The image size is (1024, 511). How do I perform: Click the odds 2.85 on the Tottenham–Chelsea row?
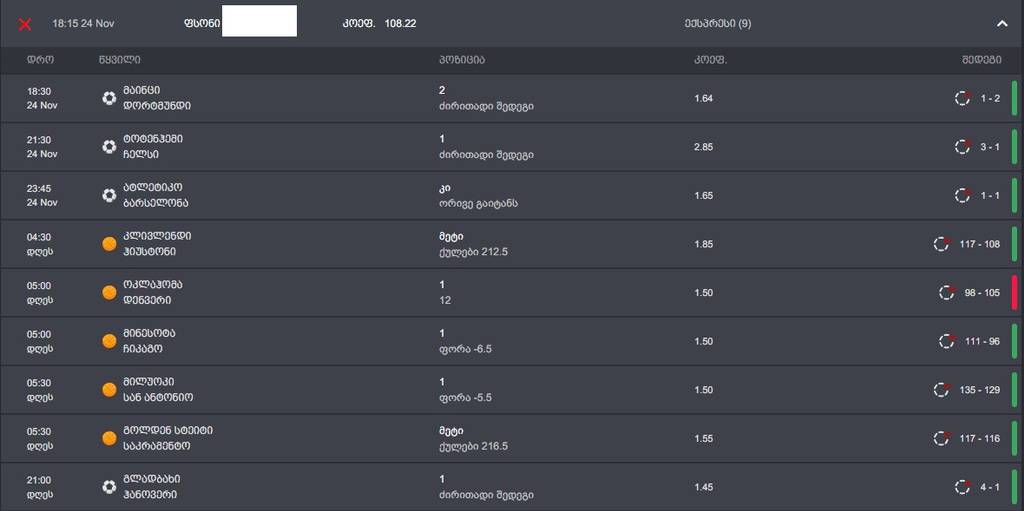[x=703, y=146]
